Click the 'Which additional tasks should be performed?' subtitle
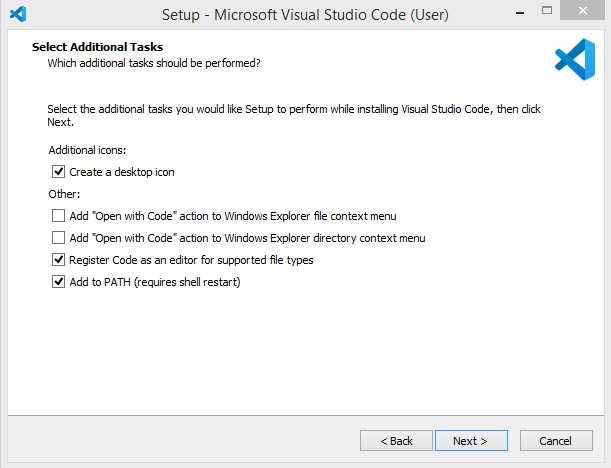 pos(154,63)
